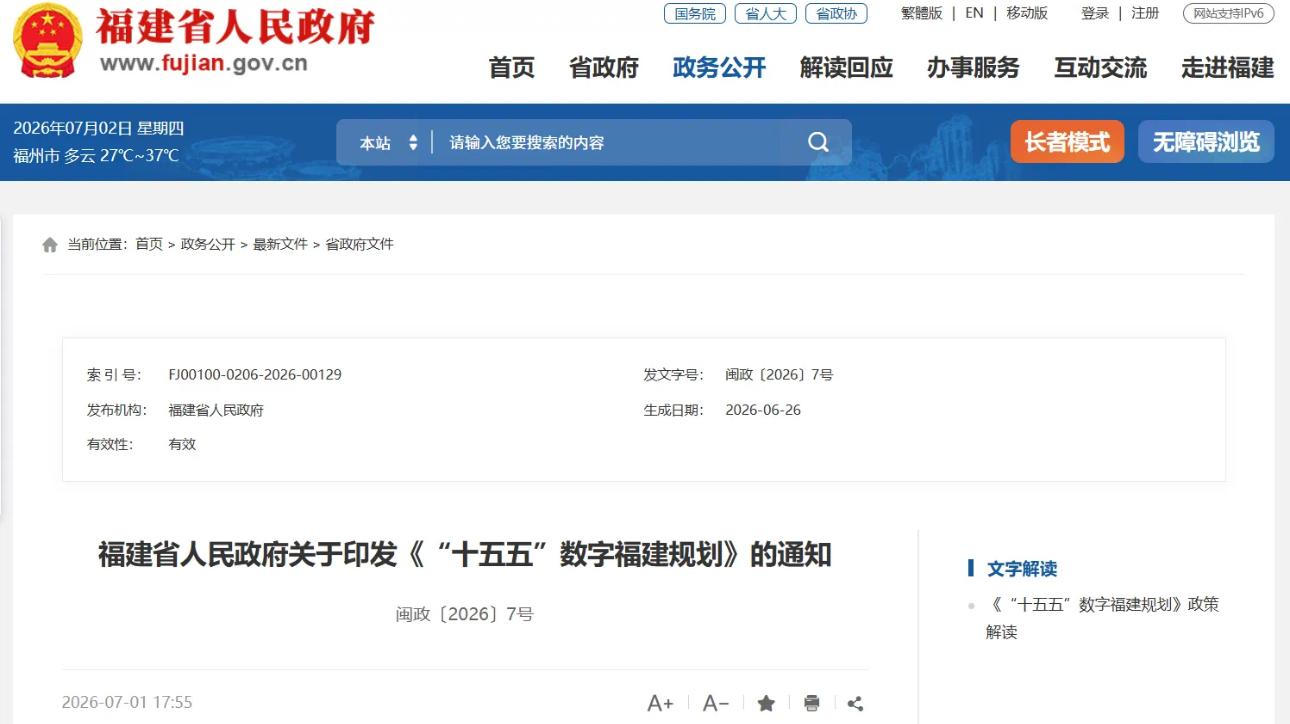Open the 《"十五五"数字福建规划》政策解读 link
Viewport: 1290px width, 724px height.
pos(1102,618)
